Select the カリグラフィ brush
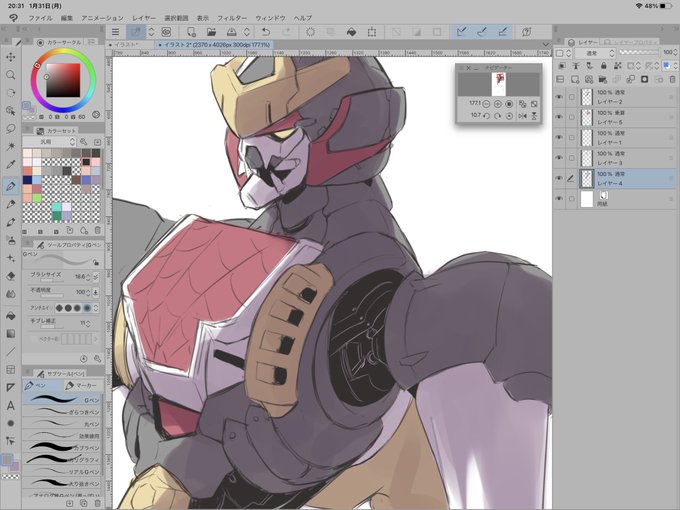This screenshot has height=510, width=680. 63,459
